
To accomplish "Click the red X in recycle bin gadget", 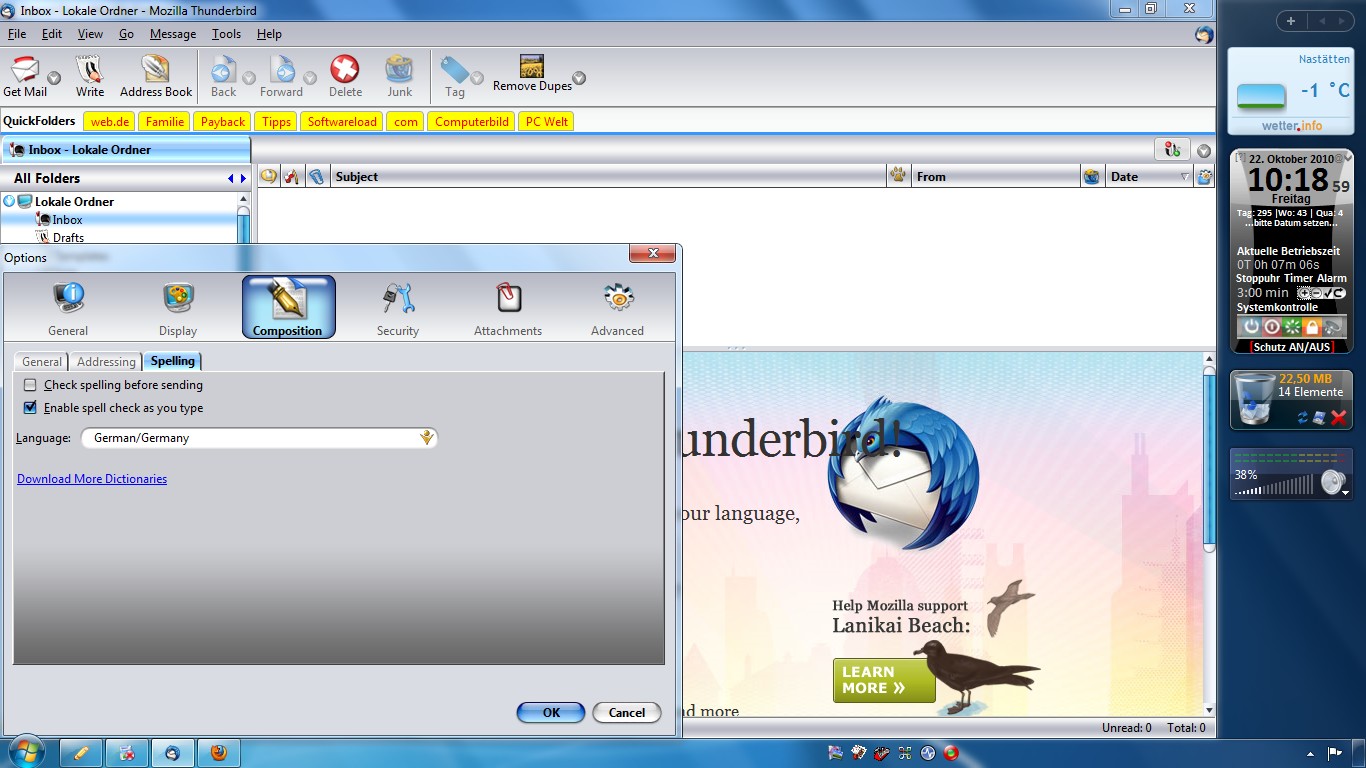I will (x=1339, y=418).
